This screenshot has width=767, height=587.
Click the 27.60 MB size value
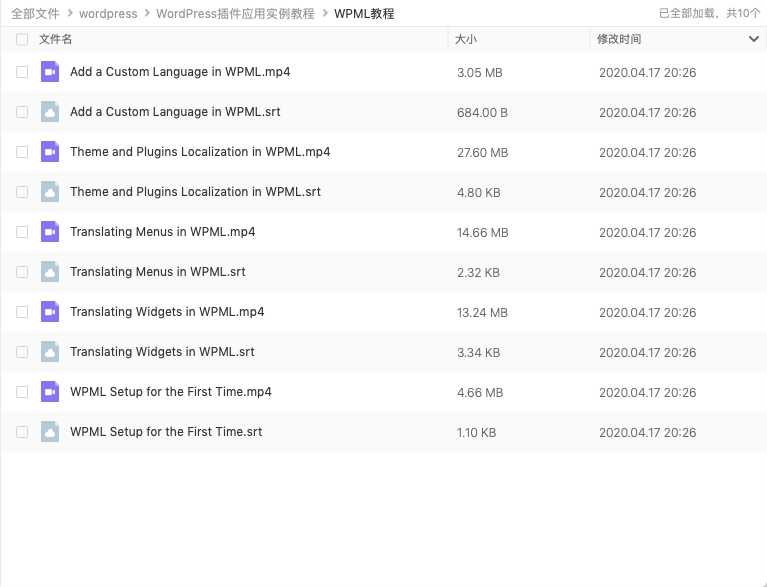click(482, 153)
